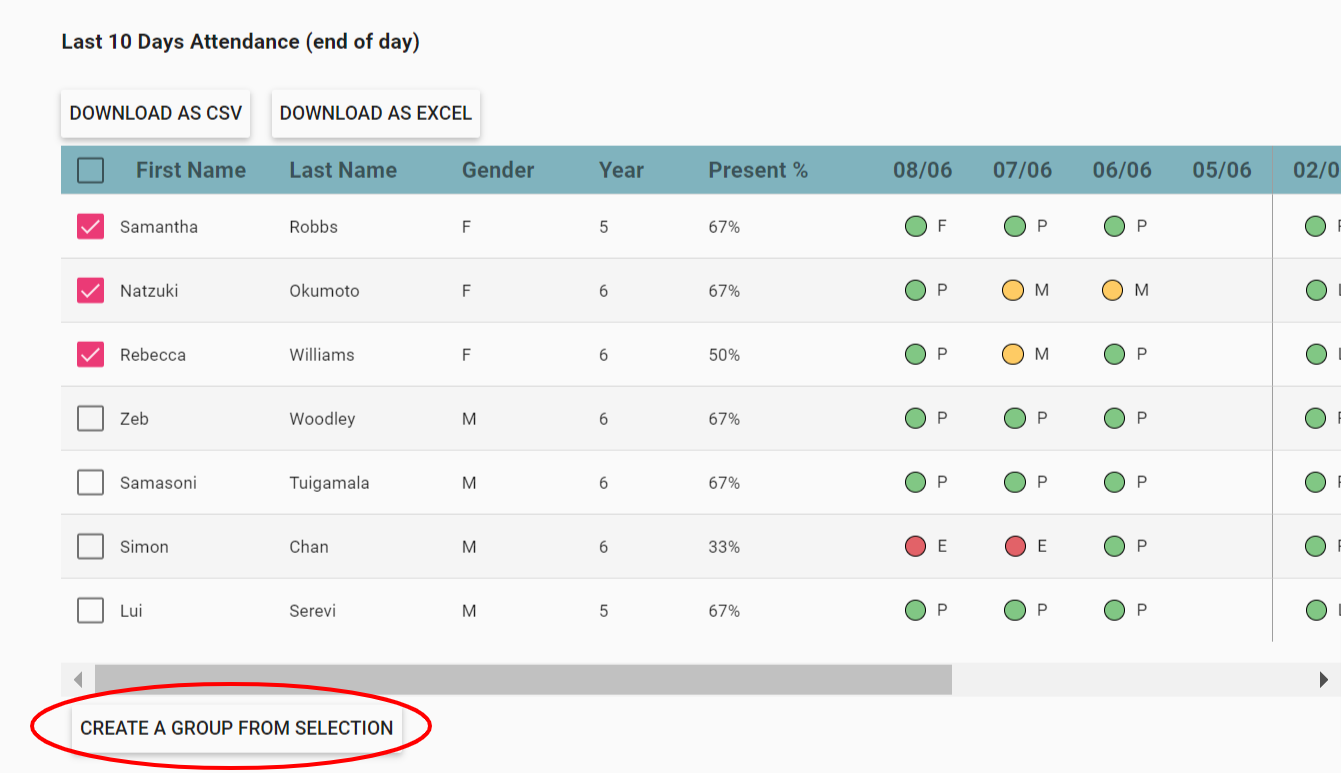Viewport: 1341px width, 773px height.
Task: Check the Zeb Woodley row checkbox
Action: click(x=91, y=418)
